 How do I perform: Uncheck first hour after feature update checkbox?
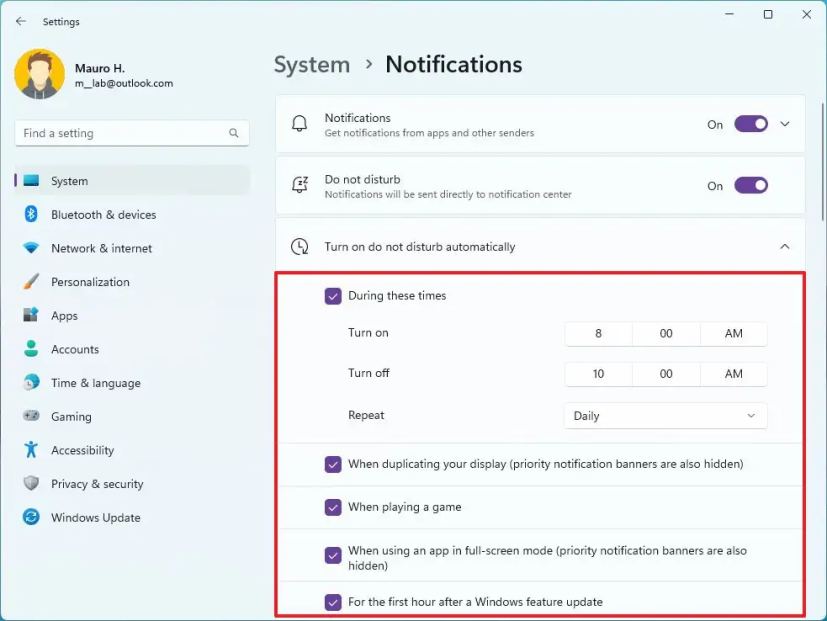tap(333, 602)
